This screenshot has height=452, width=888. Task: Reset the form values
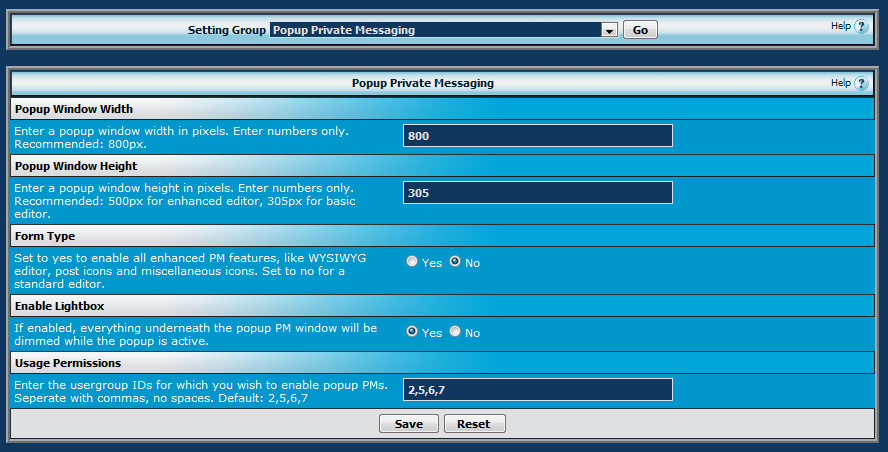coord(474,424)
